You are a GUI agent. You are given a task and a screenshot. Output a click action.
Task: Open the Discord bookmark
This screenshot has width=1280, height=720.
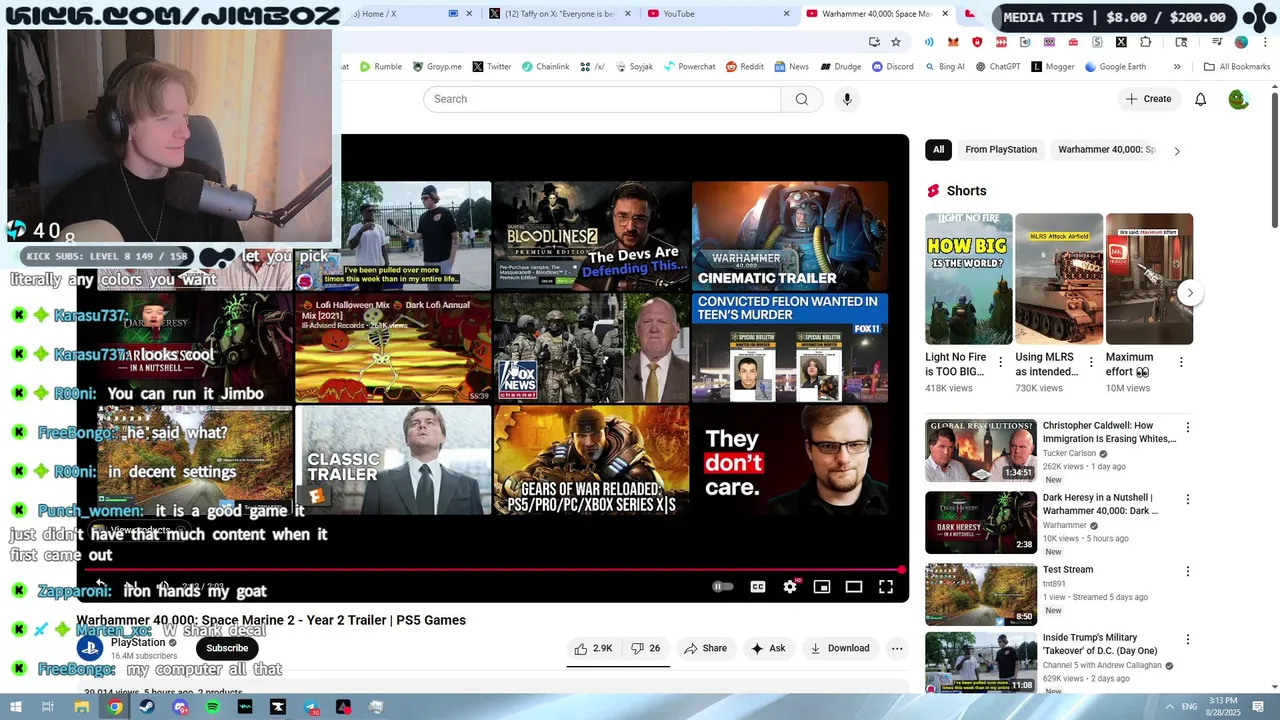(892, 67)
